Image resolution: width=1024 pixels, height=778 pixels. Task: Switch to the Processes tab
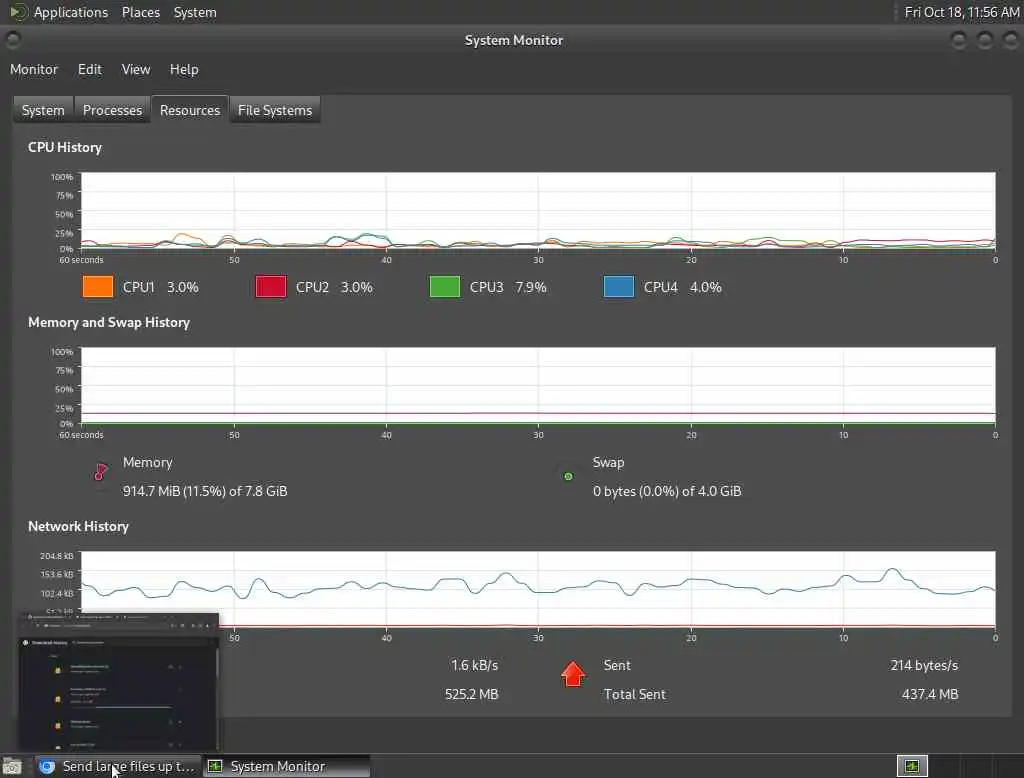tap(112, 110)
